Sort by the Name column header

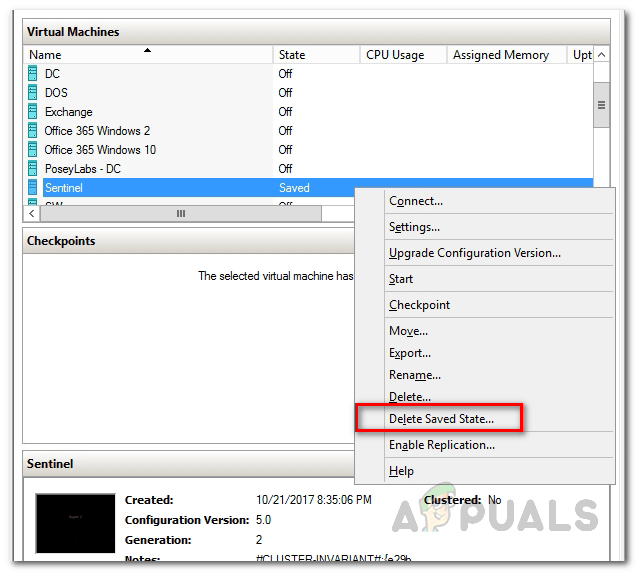(x=150, y=54)
